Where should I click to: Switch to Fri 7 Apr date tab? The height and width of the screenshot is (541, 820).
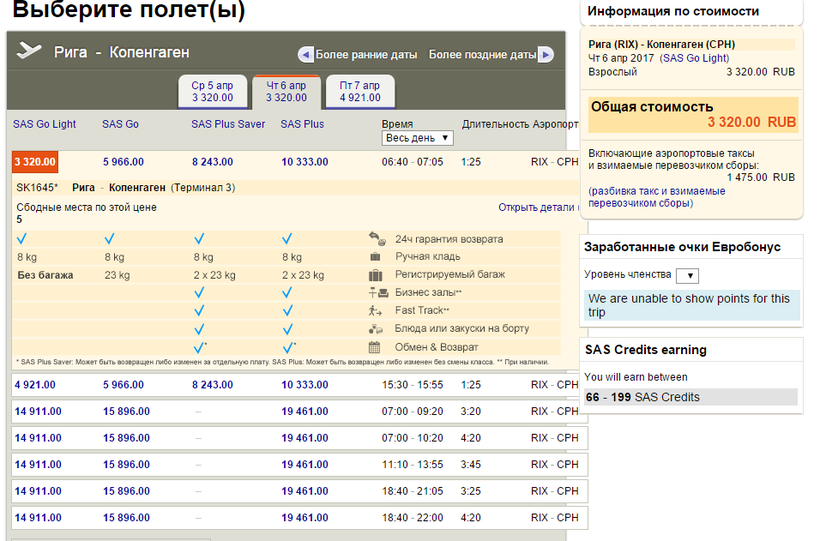360,92
